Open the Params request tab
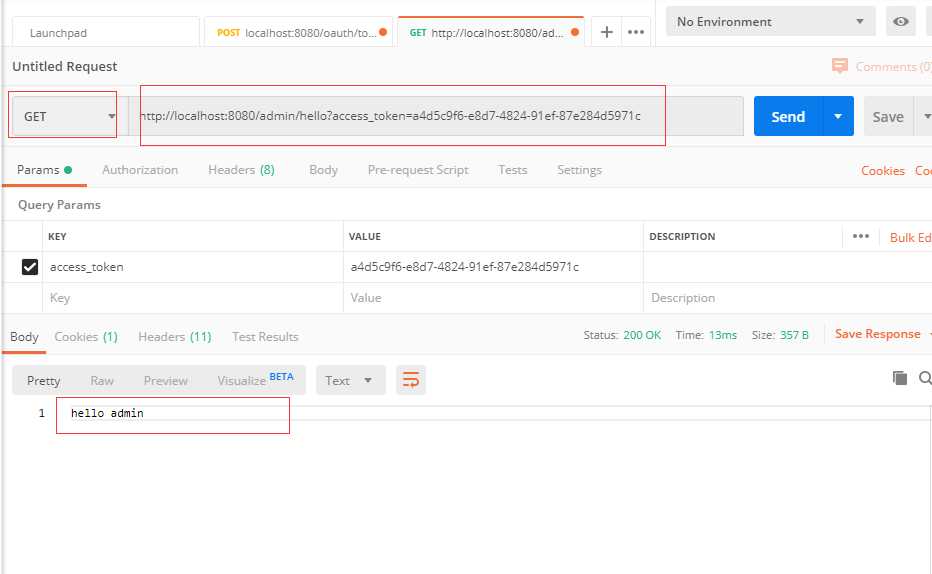This screenshot has height=574, width=932. point(44,170)
